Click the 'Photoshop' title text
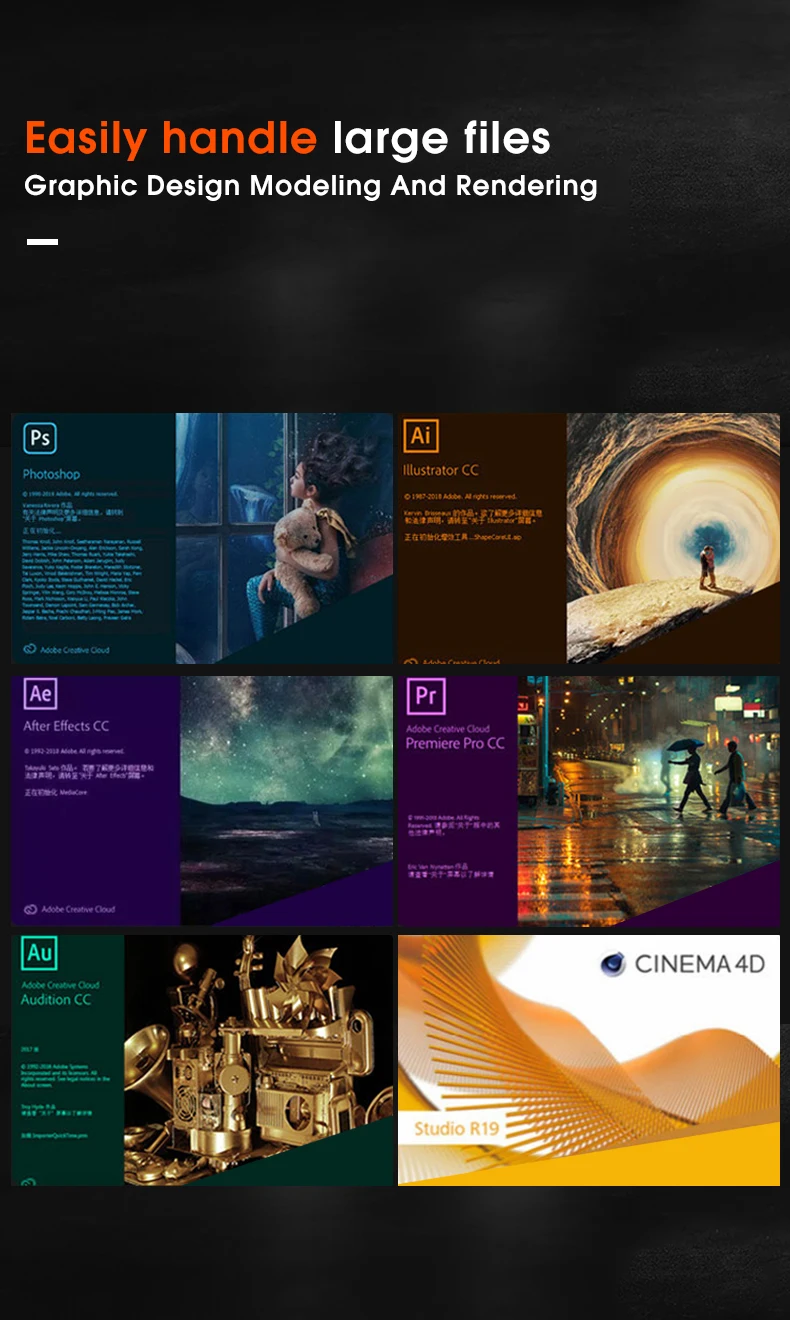The height and width of the screenshot is (1320, 790). (x=51, y=474)
